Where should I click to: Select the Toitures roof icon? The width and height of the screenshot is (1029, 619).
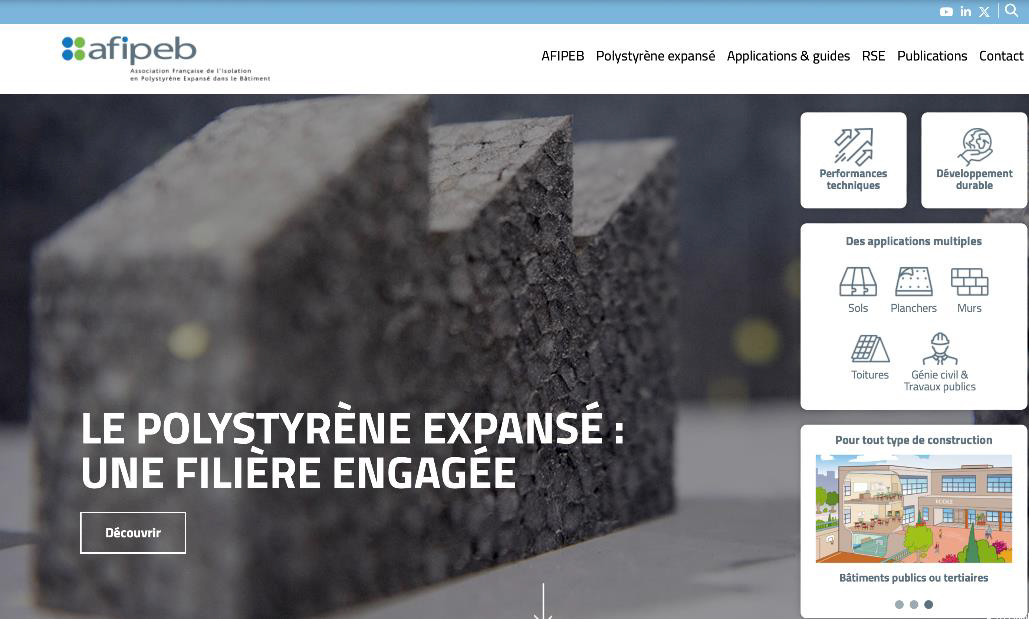870,349
